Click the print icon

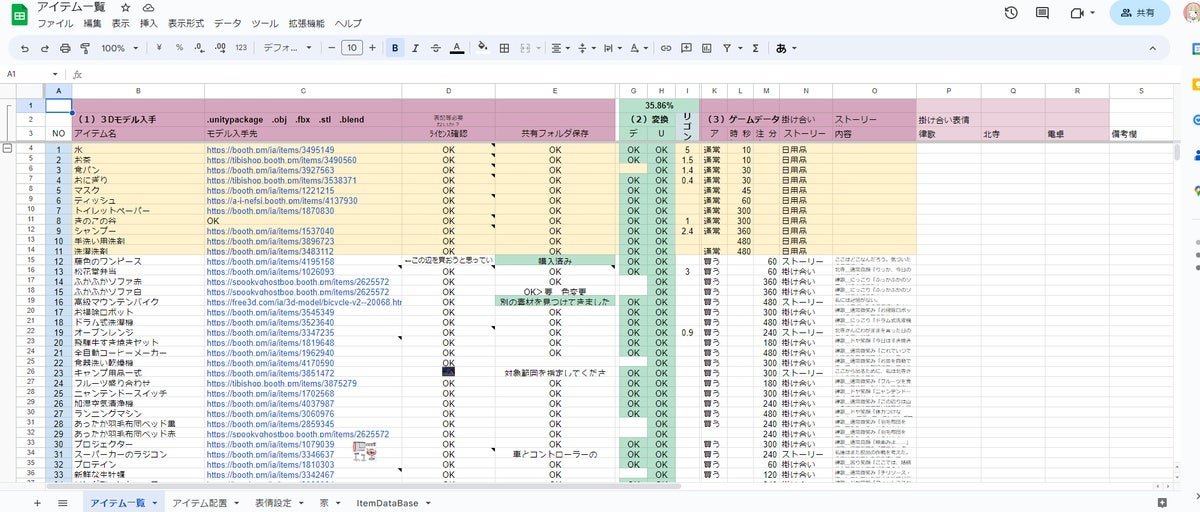(x=65, y=48)
